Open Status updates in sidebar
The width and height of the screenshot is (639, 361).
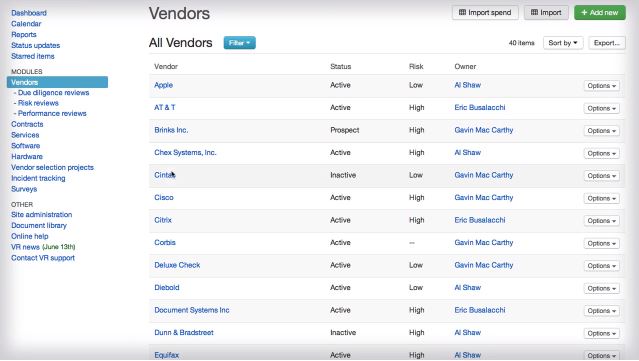[35, 45]
